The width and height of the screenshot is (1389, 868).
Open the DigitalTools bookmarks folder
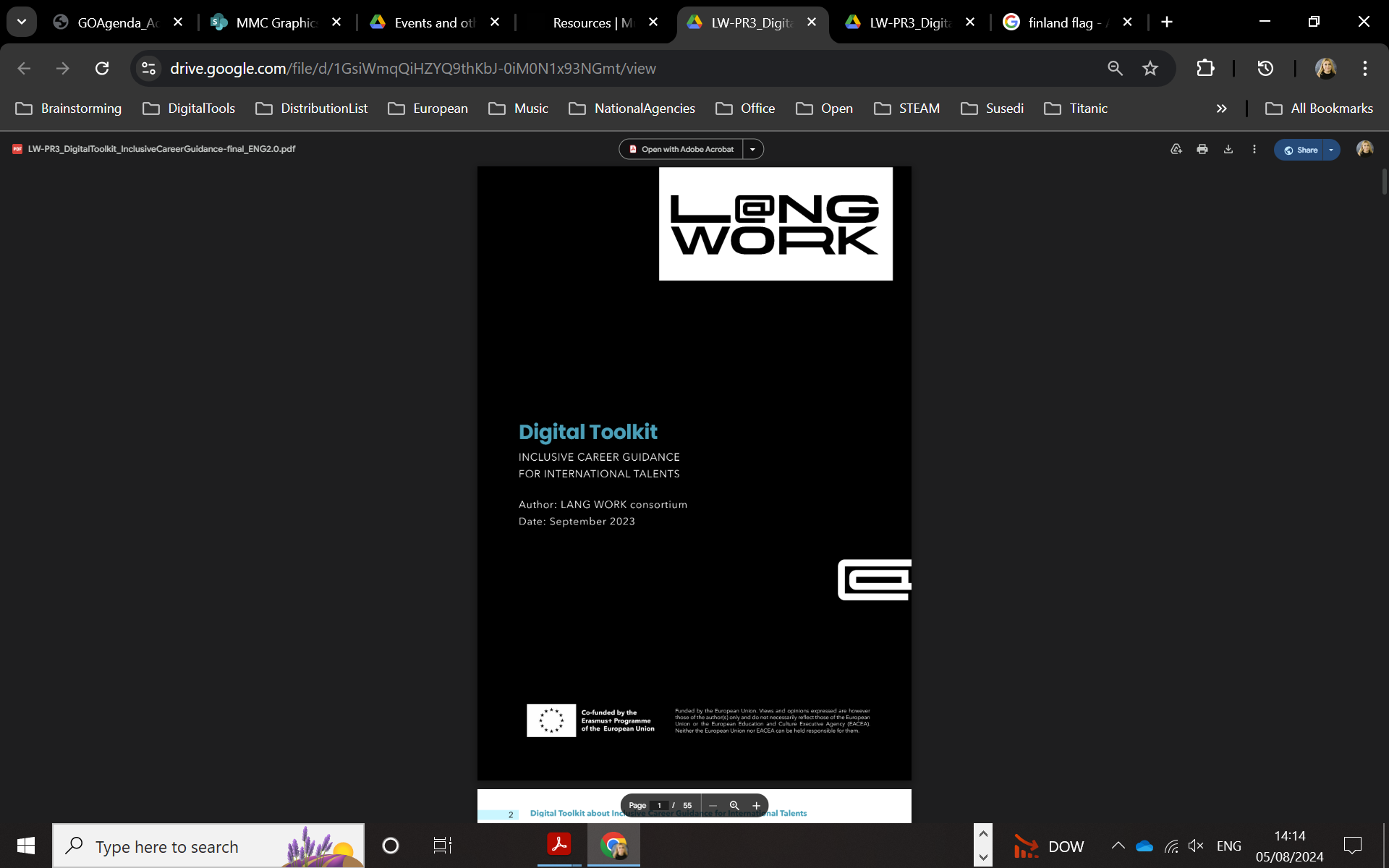click(190, 109)
